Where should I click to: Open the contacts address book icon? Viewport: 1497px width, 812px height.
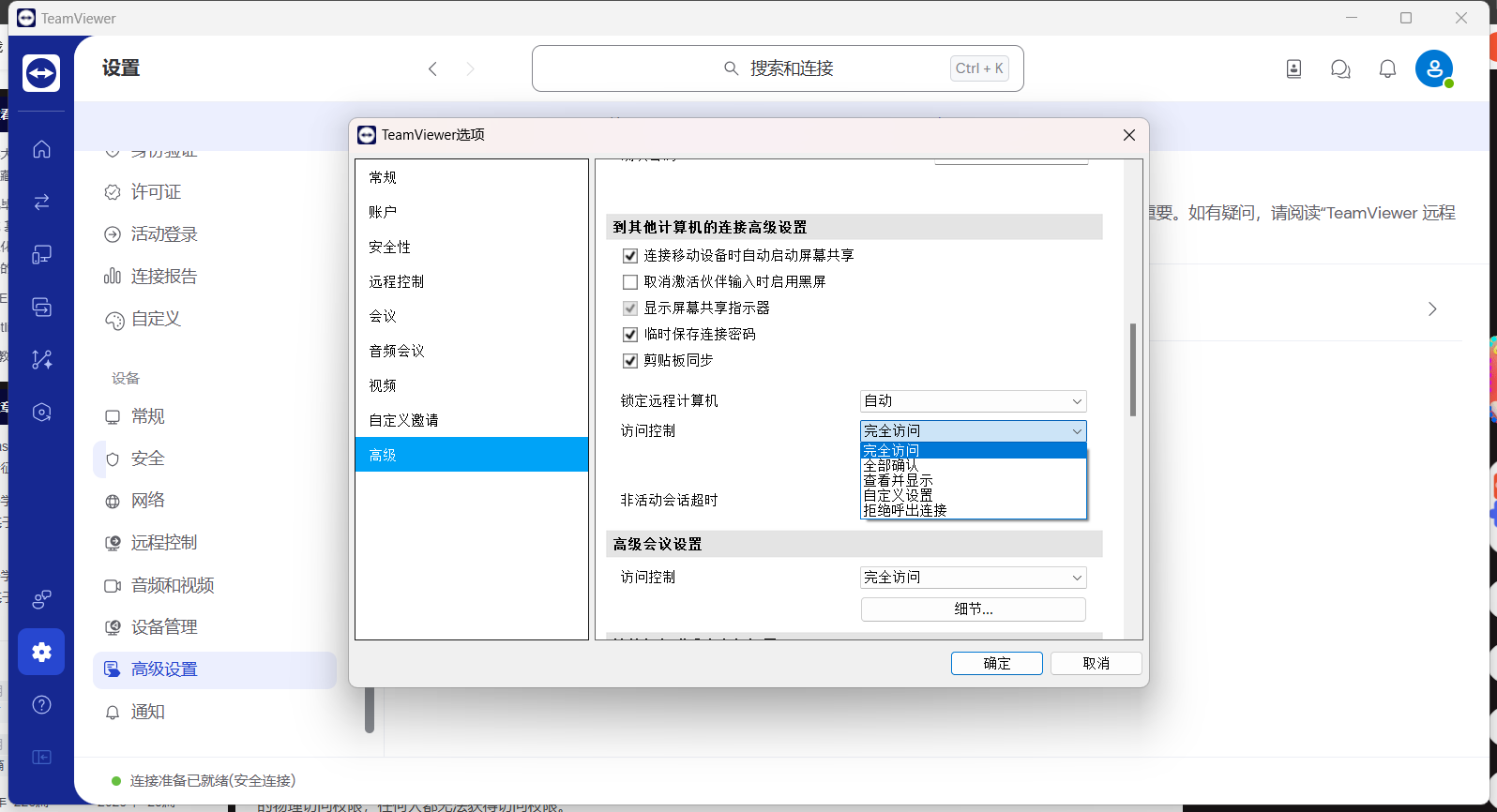pyautogui.click(x=1294, y=68)
